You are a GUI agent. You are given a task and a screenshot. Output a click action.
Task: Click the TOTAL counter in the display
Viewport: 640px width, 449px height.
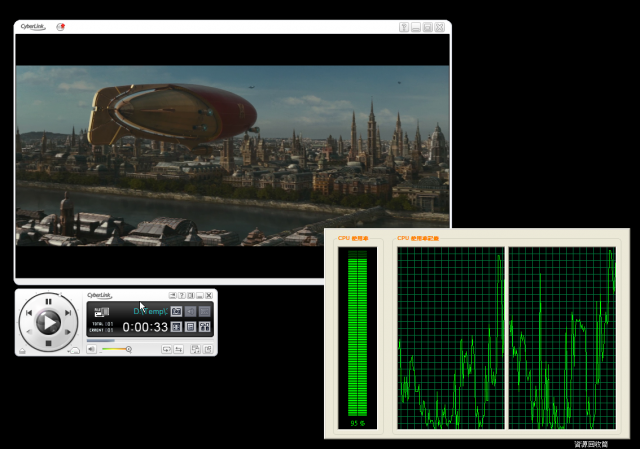(x=102, y=324)
